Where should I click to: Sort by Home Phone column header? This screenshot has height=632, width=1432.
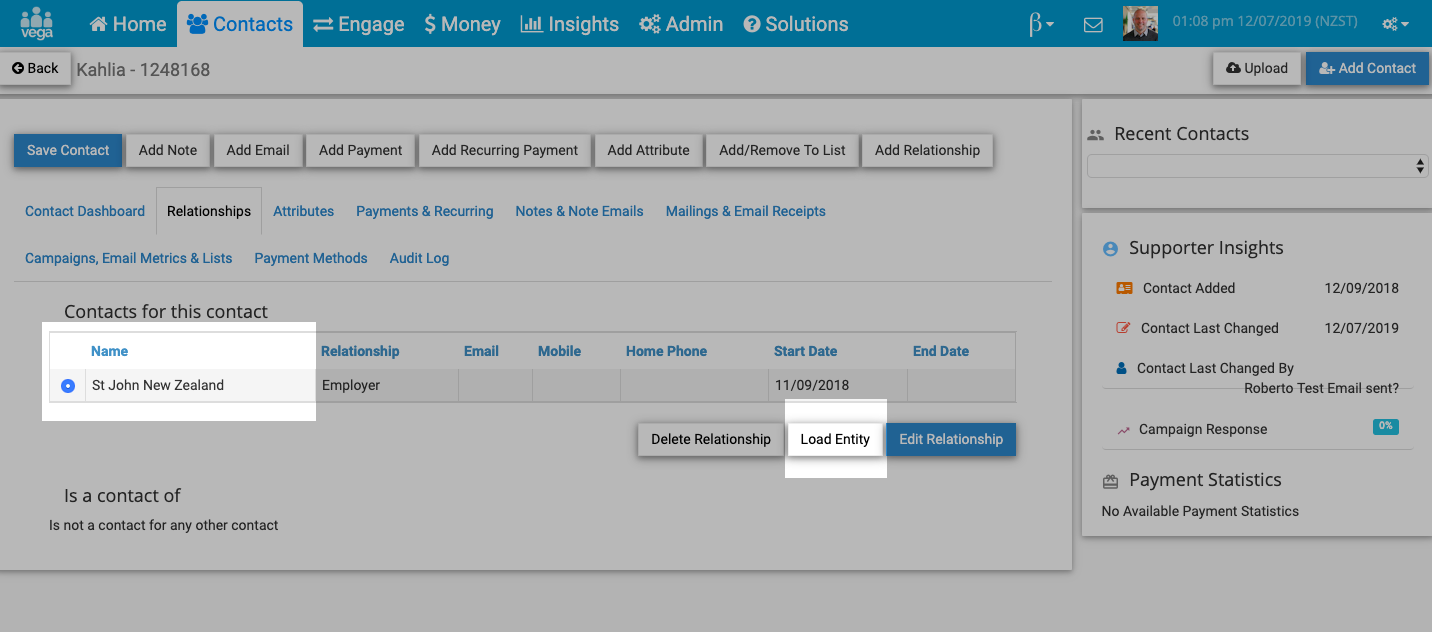tap(666, 351)
